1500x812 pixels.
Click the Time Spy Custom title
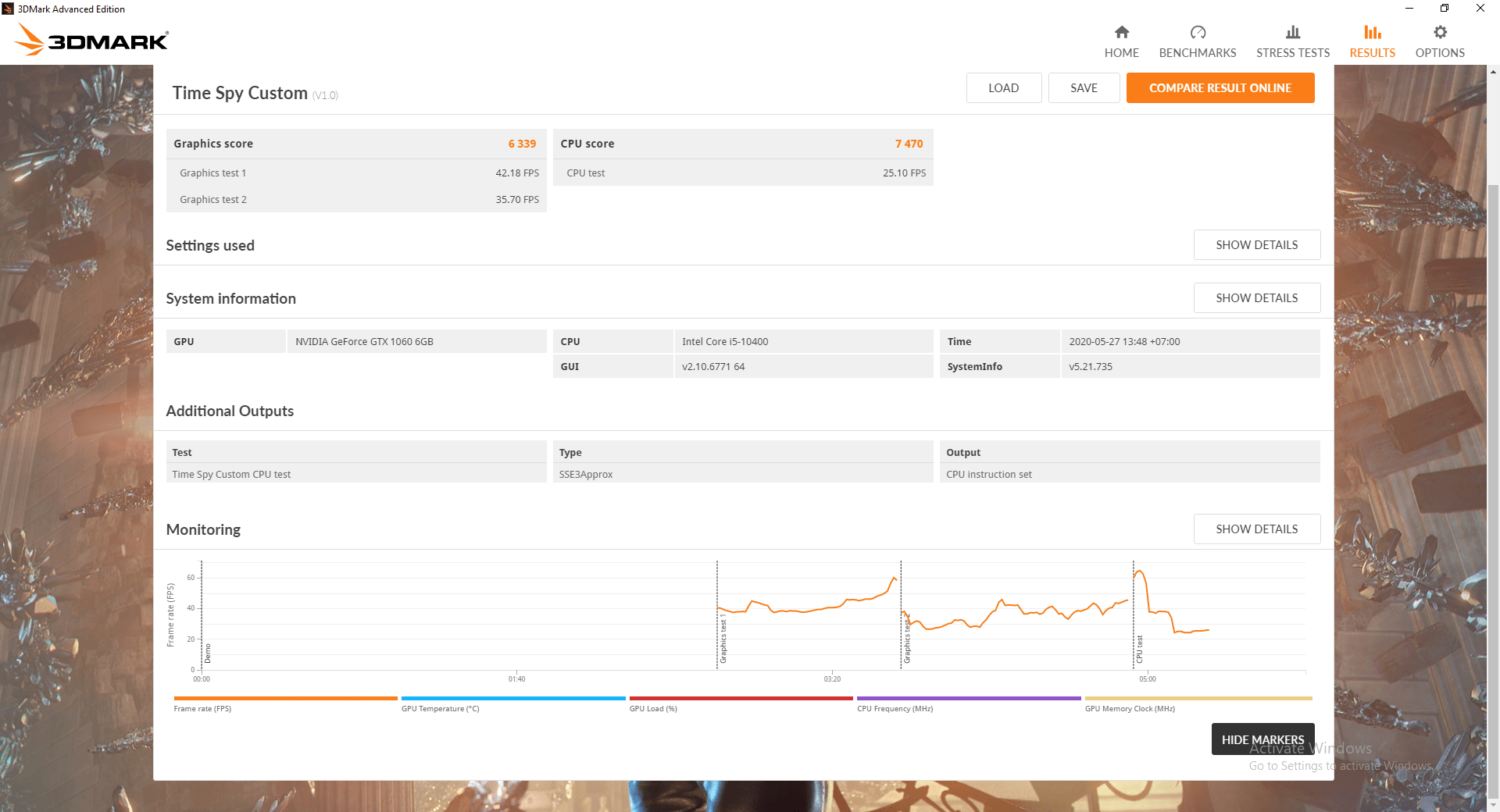point(240,93)
